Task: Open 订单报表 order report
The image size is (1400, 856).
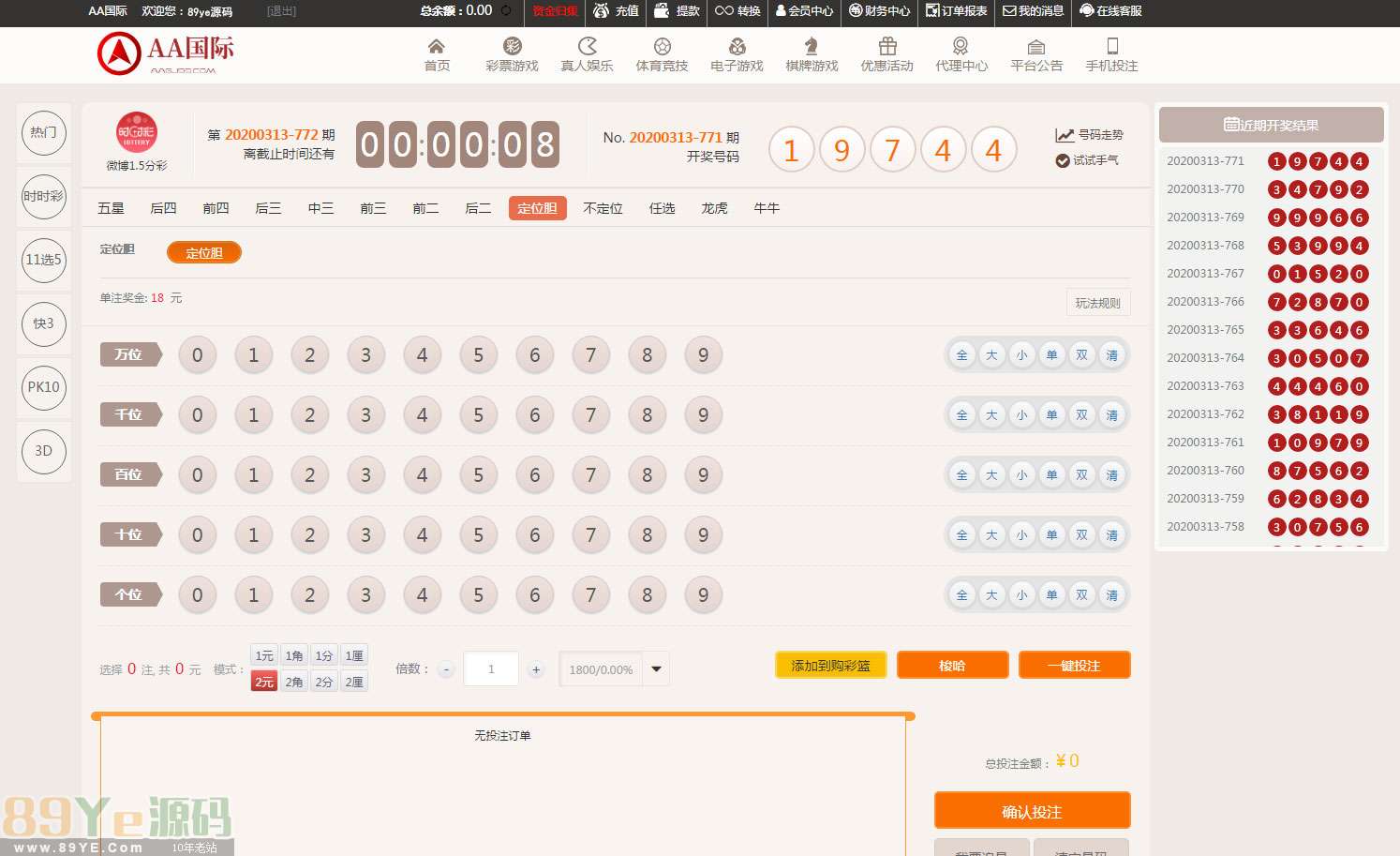Action: pos(956,10)
